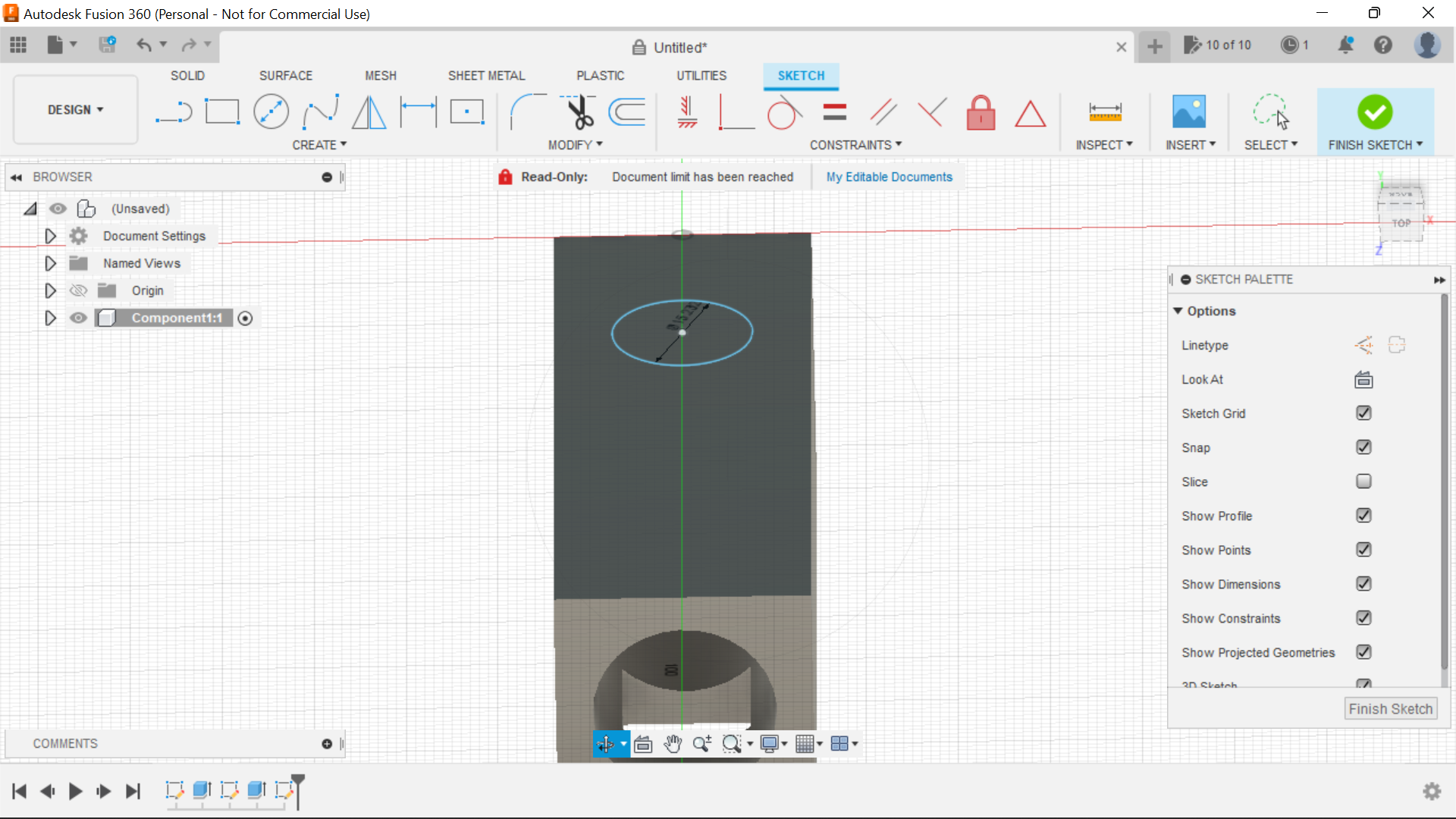Open My Editable Documents link
Screen dimensions: 1456x819
coord(889,177)
